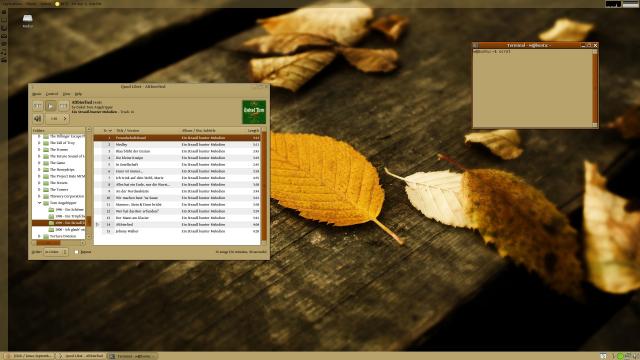Select The Game folder icon
Image resolution: width=640 pixels, height=360 pixels.
click(x=46, y=163)
